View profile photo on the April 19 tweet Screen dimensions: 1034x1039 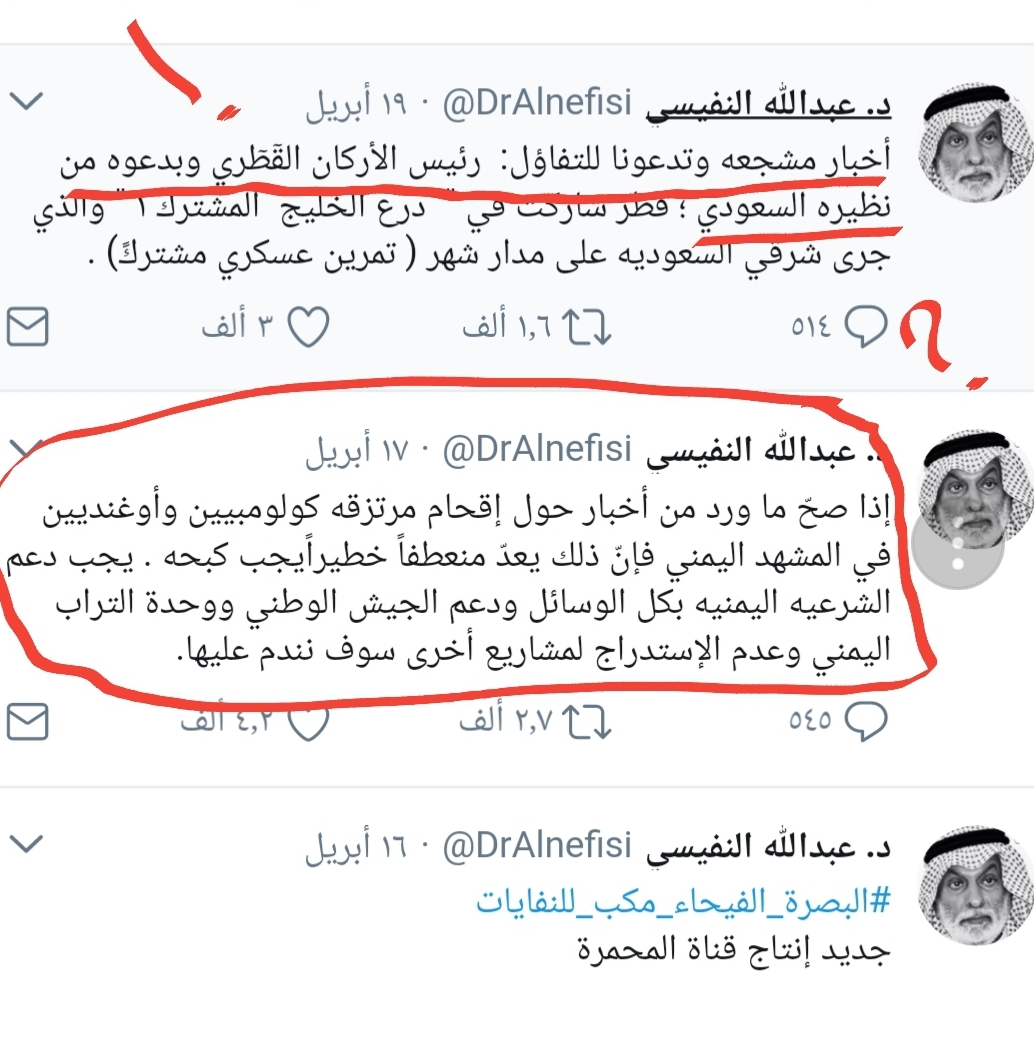pos(974,143)
